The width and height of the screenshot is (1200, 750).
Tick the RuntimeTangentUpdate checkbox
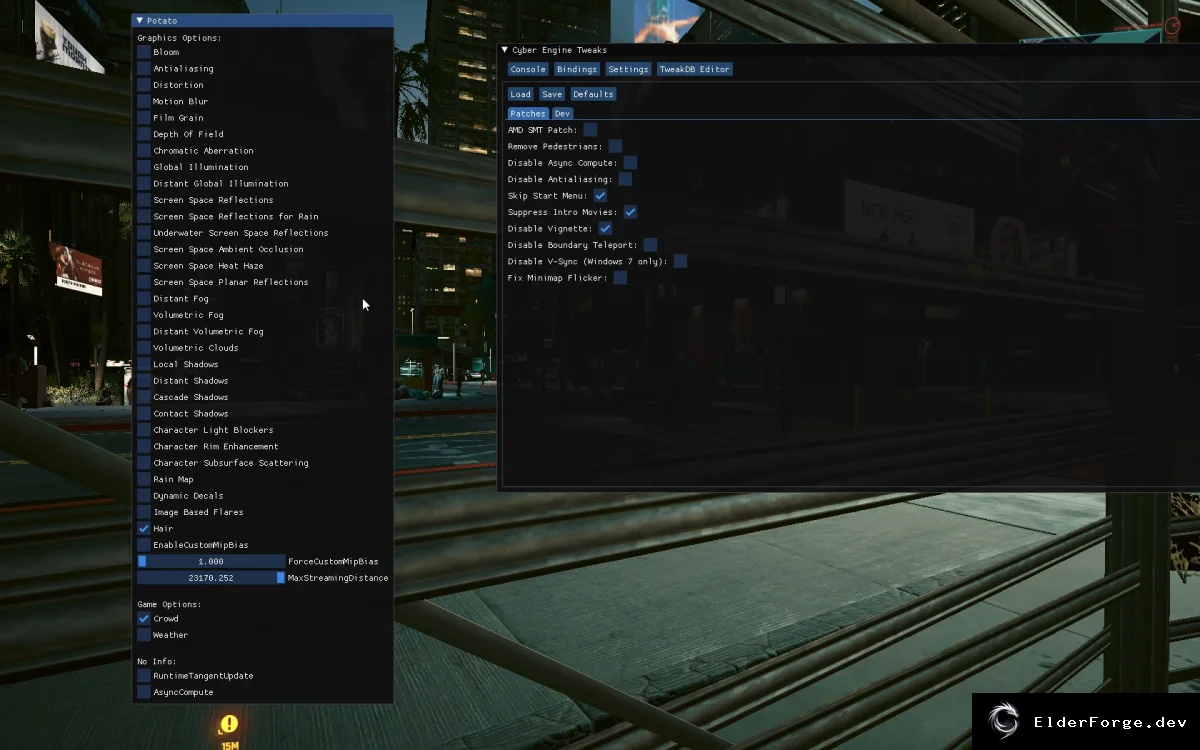[144, 676]
